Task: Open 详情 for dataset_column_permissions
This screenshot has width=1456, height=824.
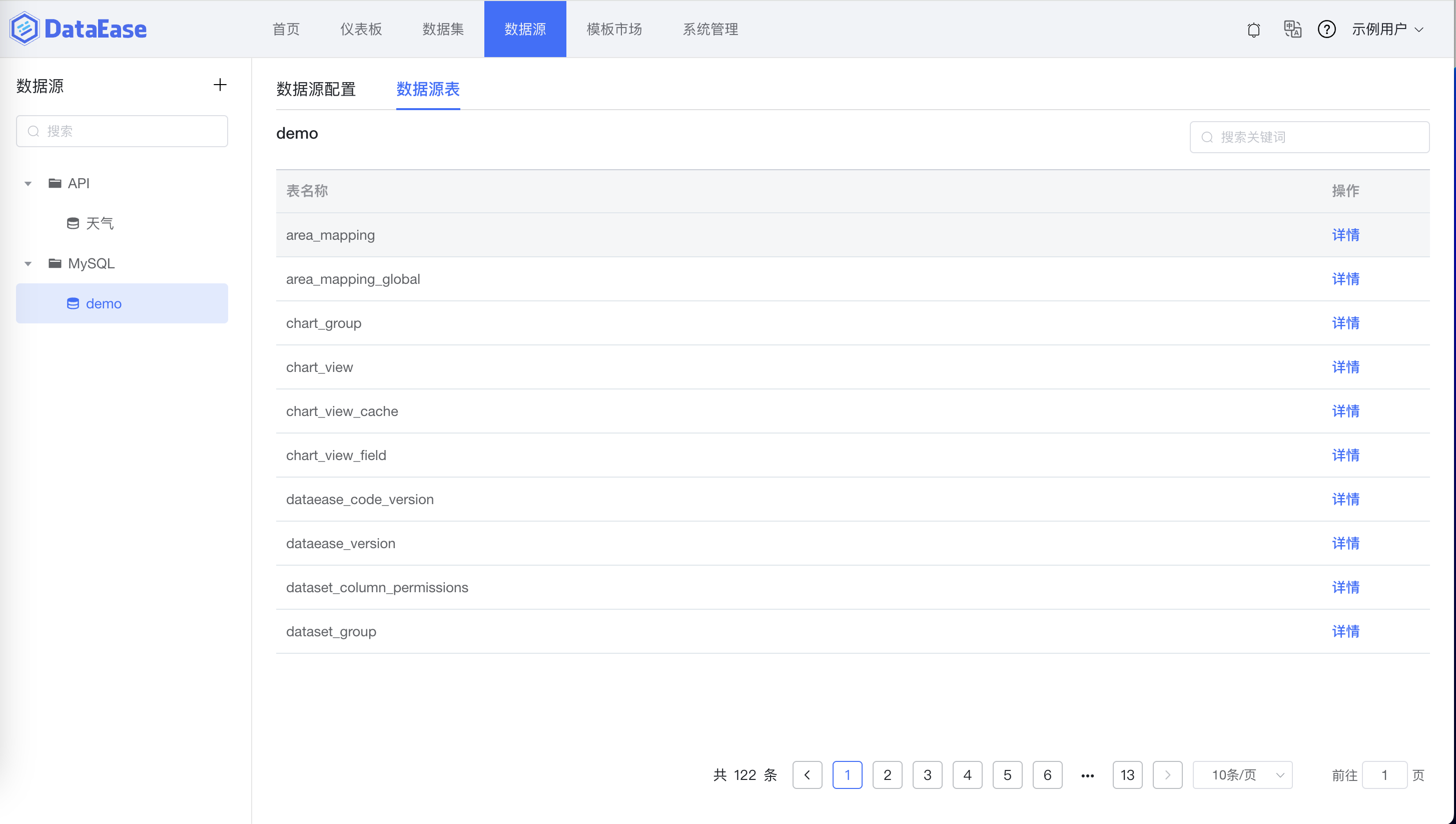Action: [1345, 587]
